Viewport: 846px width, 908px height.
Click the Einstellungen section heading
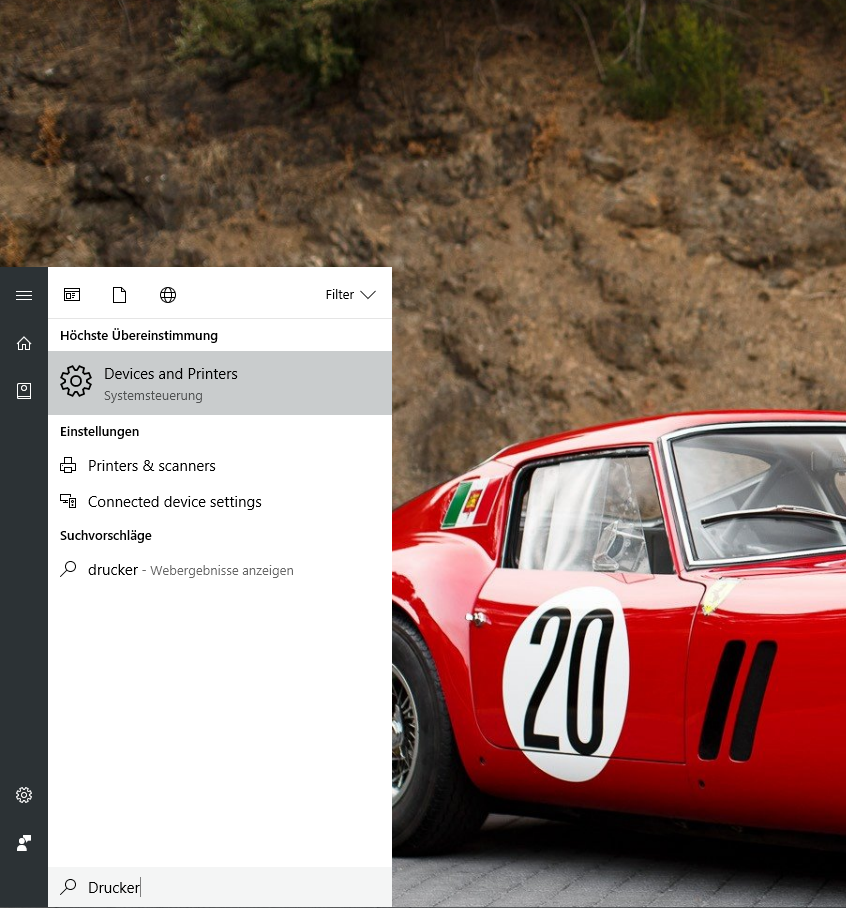[100, 431]
